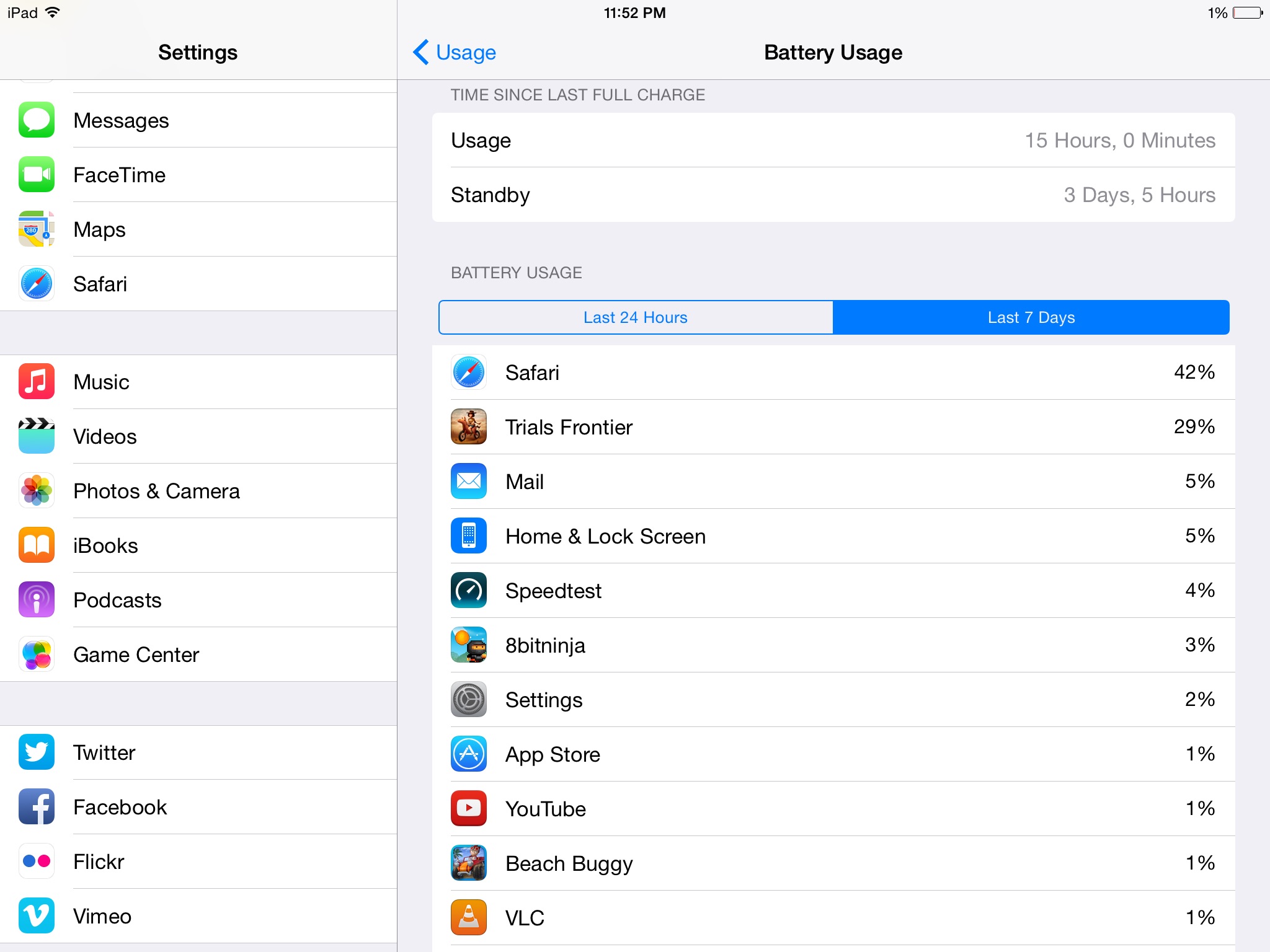Open Game Center settings
Image resolution: width=1270 pixels, height=952 pixels.
pyautogui.click(x=198, y=654)
